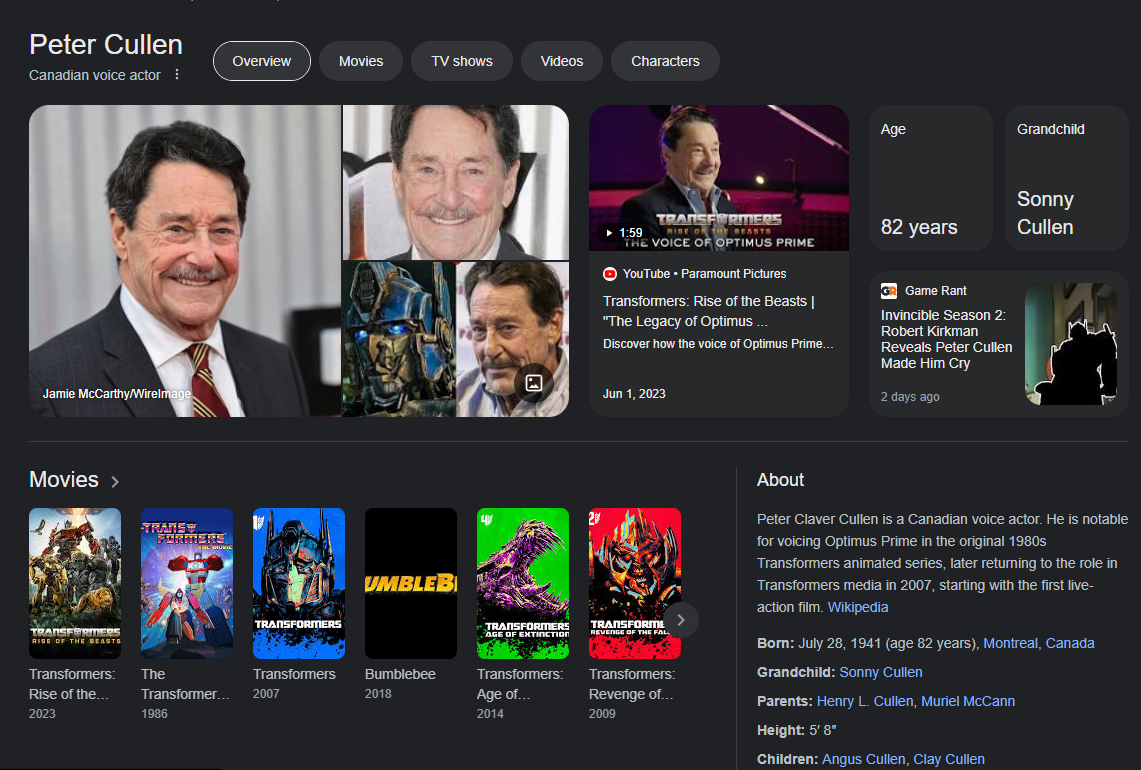Open the Invincible Season 2 Game Rant article

(x=946, y=339)
